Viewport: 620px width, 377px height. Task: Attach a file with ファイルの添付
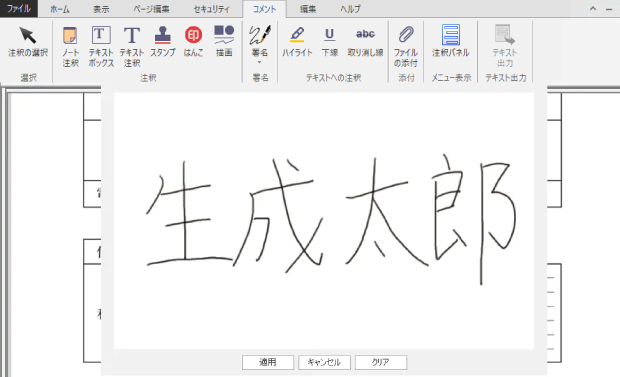click(x=406, y=46)
